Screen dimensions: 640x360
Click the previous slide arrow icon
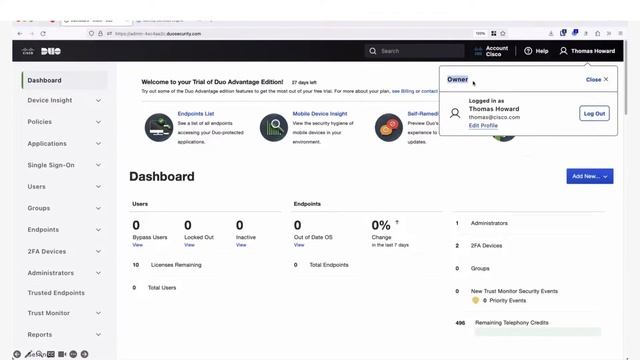tap(17, 354)
